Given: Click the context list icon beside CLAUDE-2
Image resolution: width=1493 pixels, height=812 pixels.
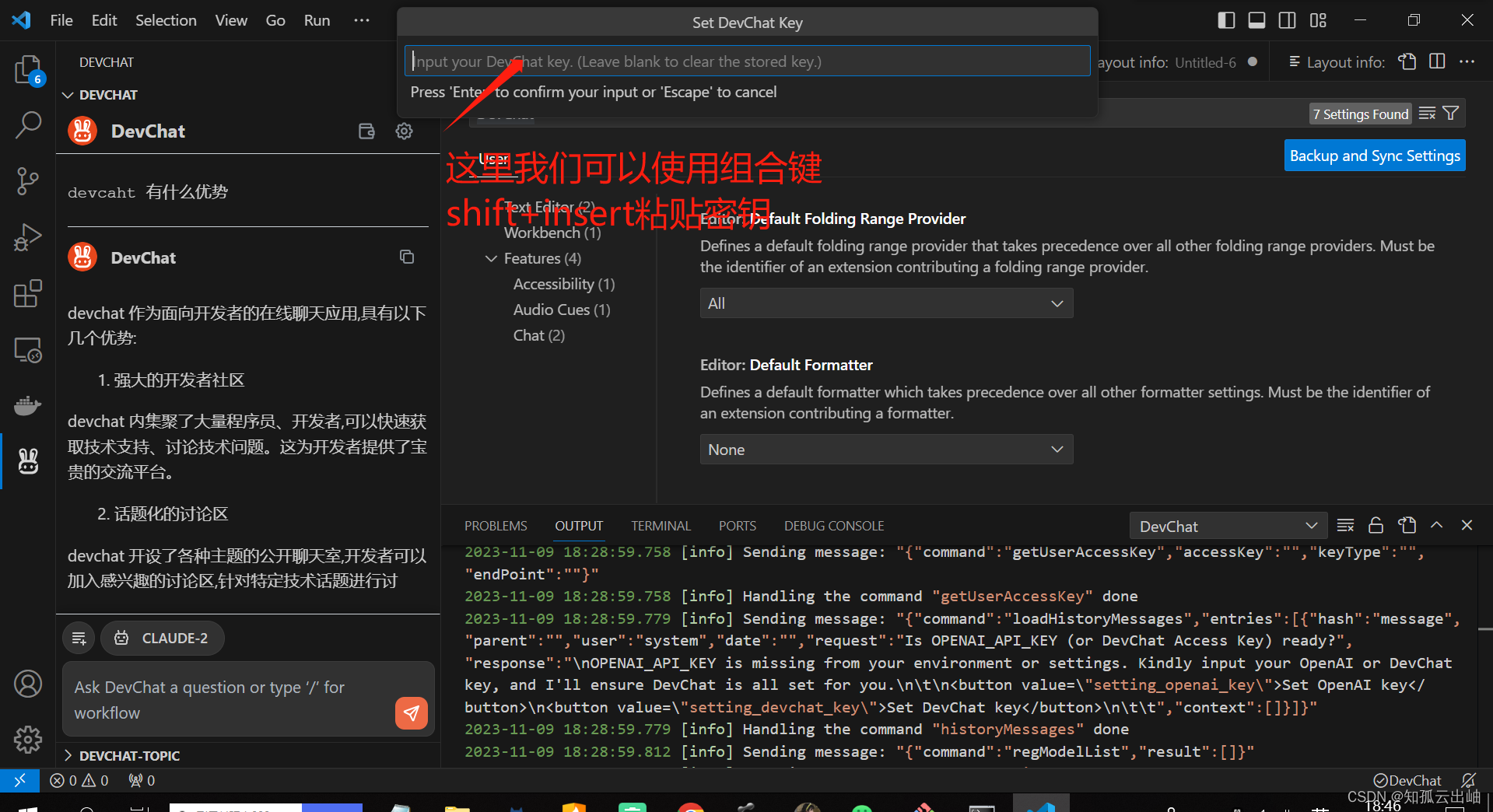Looking at the screenshot, I should 79,638.
